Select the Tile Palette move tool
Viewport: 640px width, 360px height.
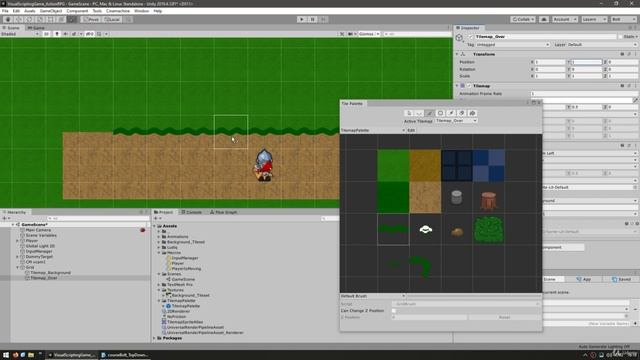tap(419, 113)
